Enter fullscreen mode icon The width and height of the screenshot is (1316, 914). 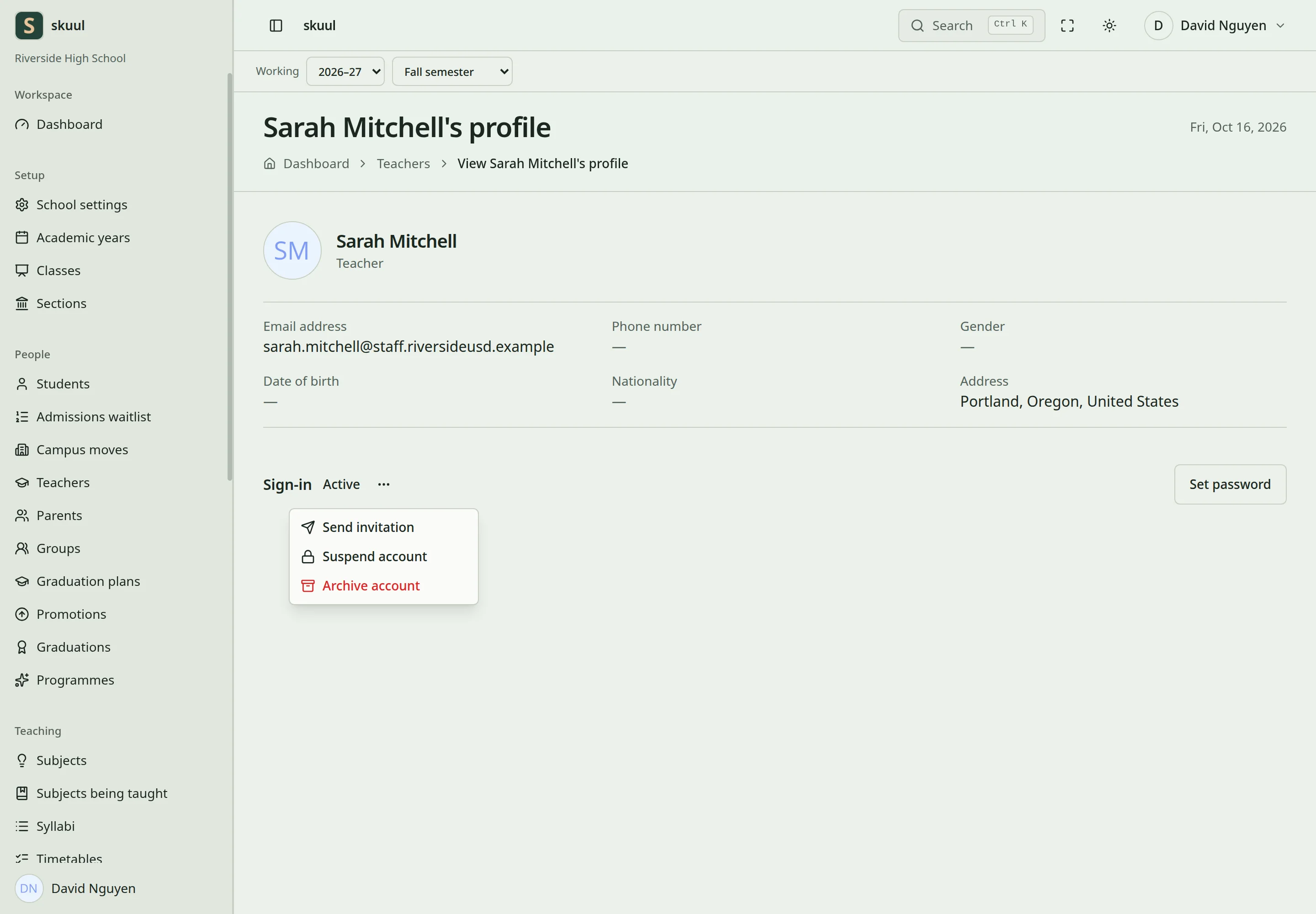tap(1067, 26)
